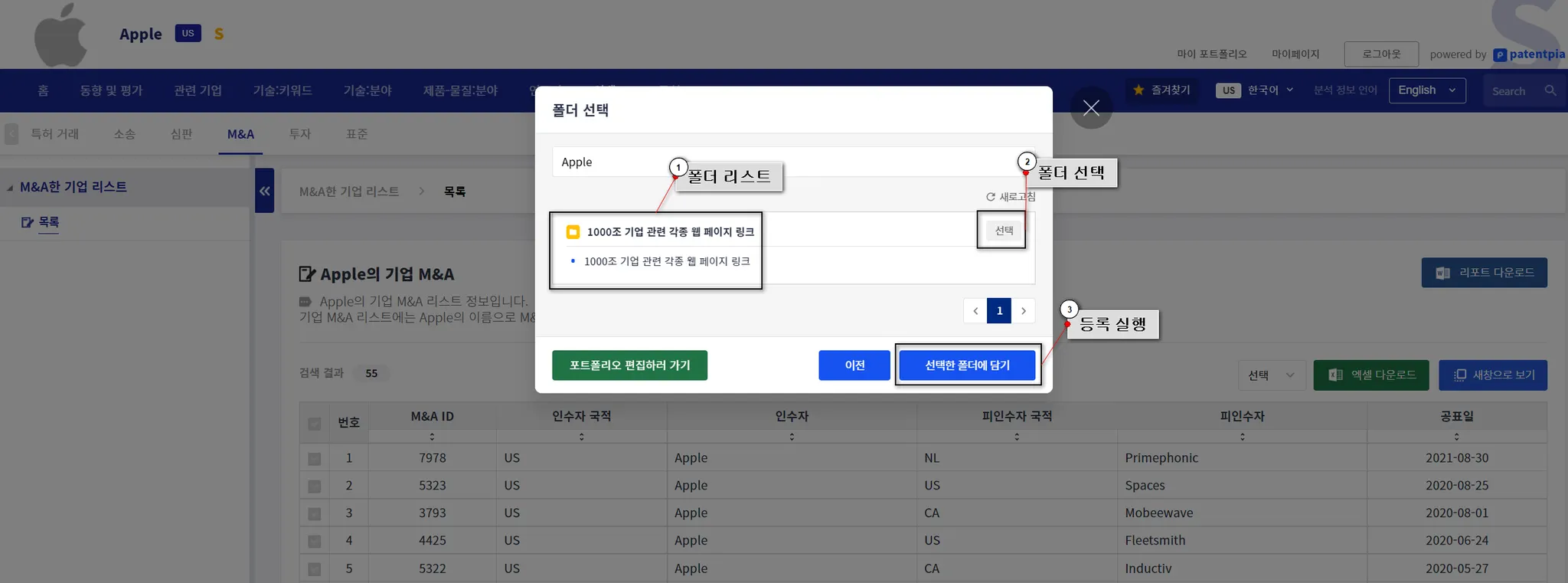The height and width of the screenshot is (583, 1568).
Task: Select the 목록 item in sidebar
Action: click(x=49, y=222)
